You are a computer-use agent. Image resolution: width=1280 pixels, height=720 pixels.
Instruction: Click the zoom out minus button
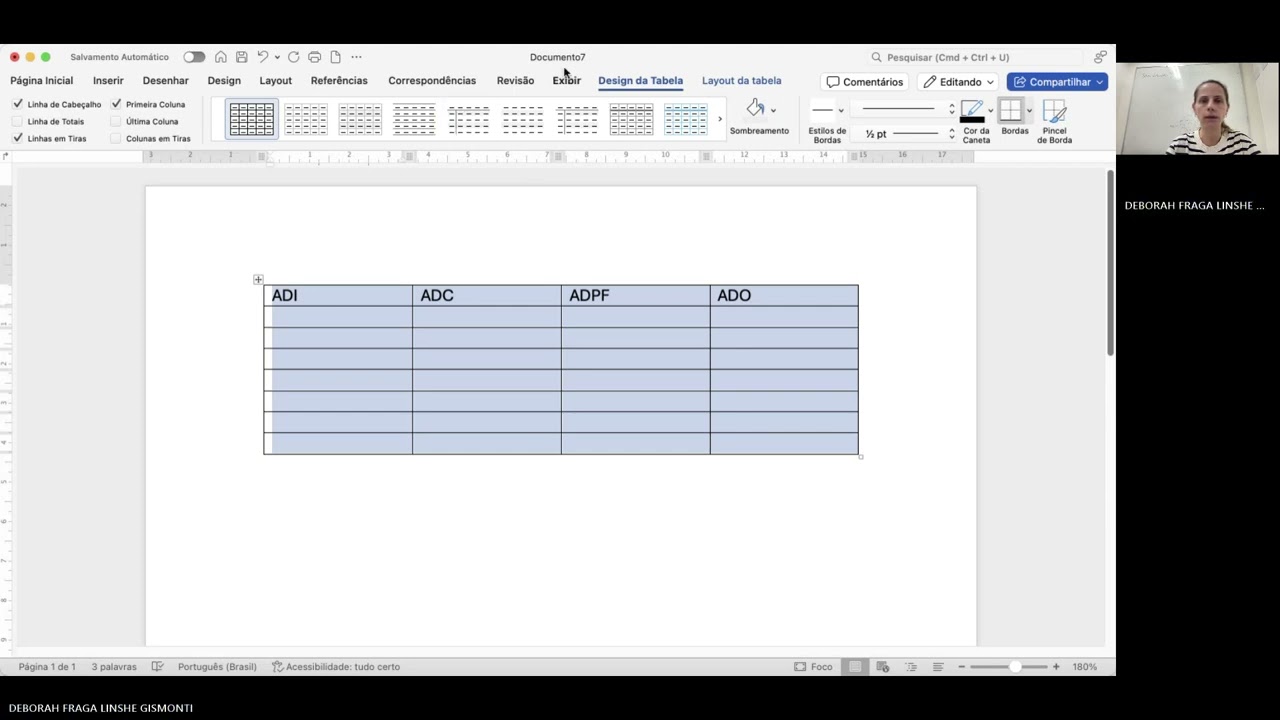click(x=961, y=667)
